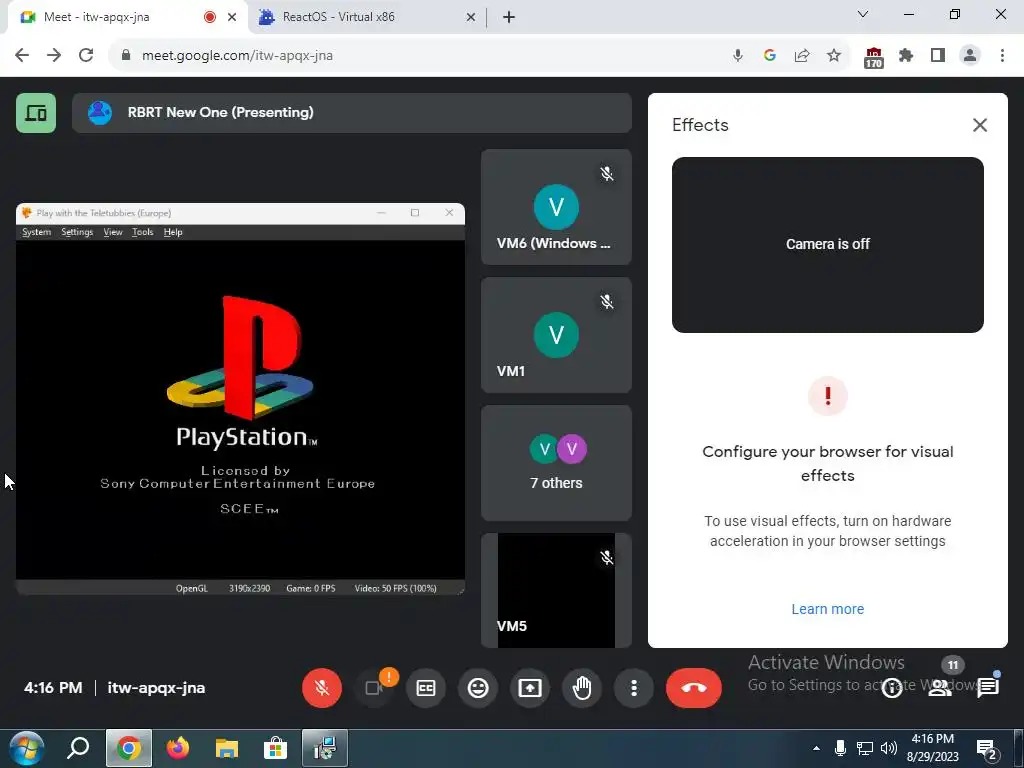Bookmark this page with star icon
1024x768 pixels.
(833, 56)
